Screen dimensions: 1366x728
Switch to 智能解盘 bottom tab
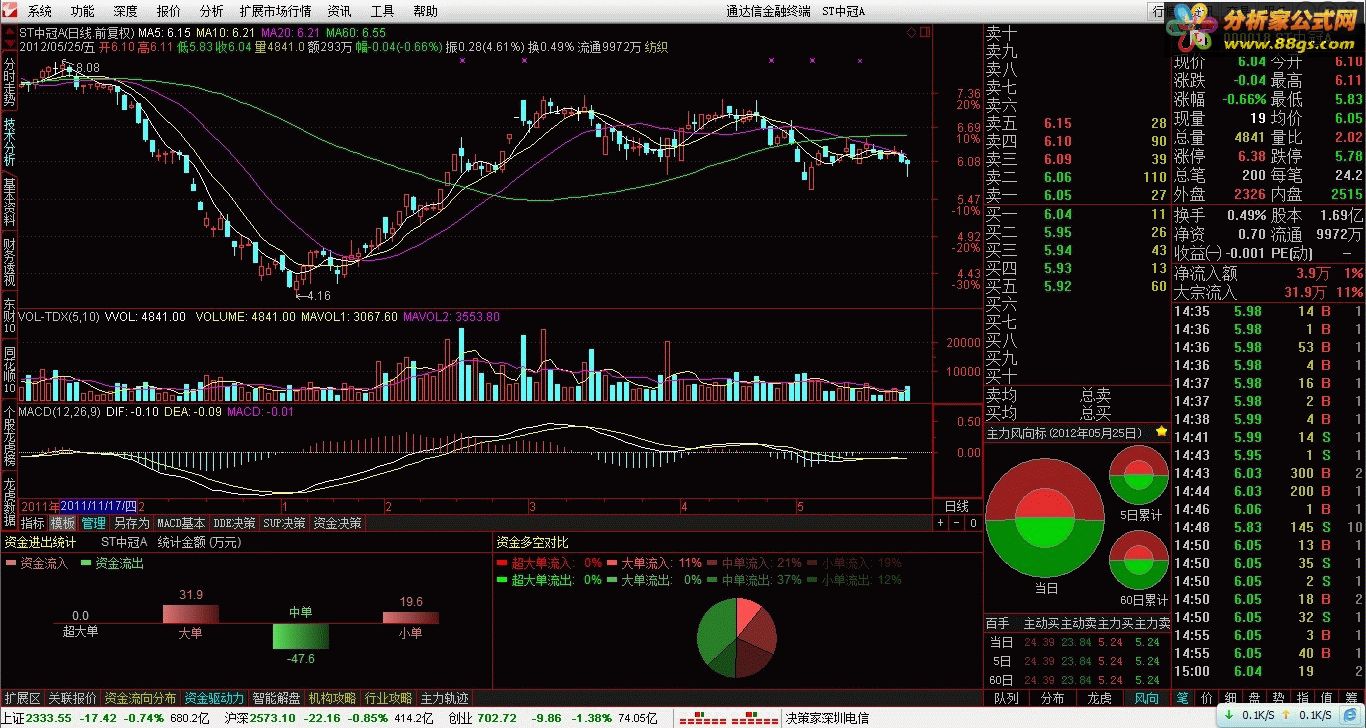tap(277, 698)
